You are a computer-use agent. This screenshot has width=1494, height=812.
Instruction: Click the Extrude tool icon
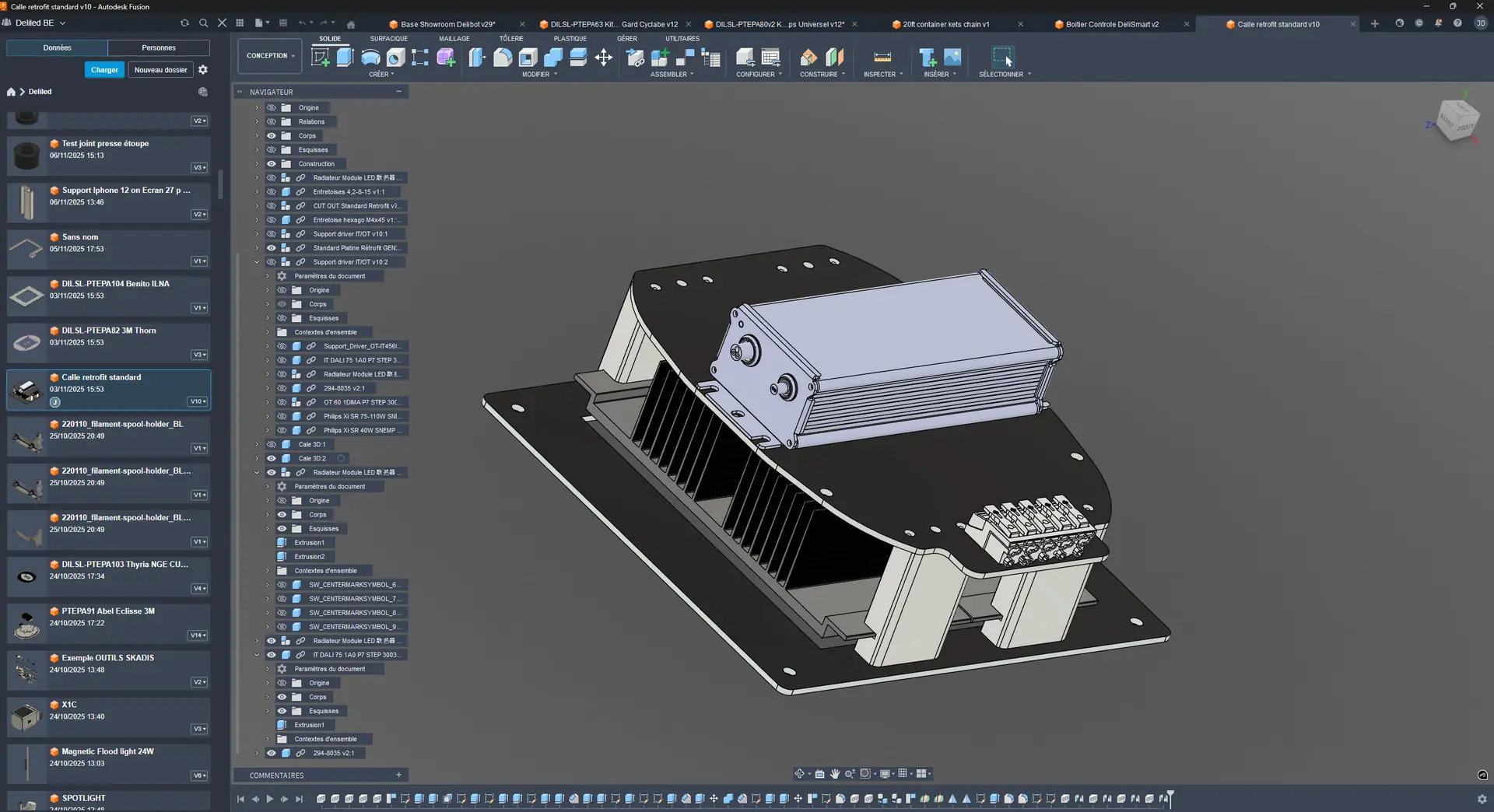click(x=345, y=58)
